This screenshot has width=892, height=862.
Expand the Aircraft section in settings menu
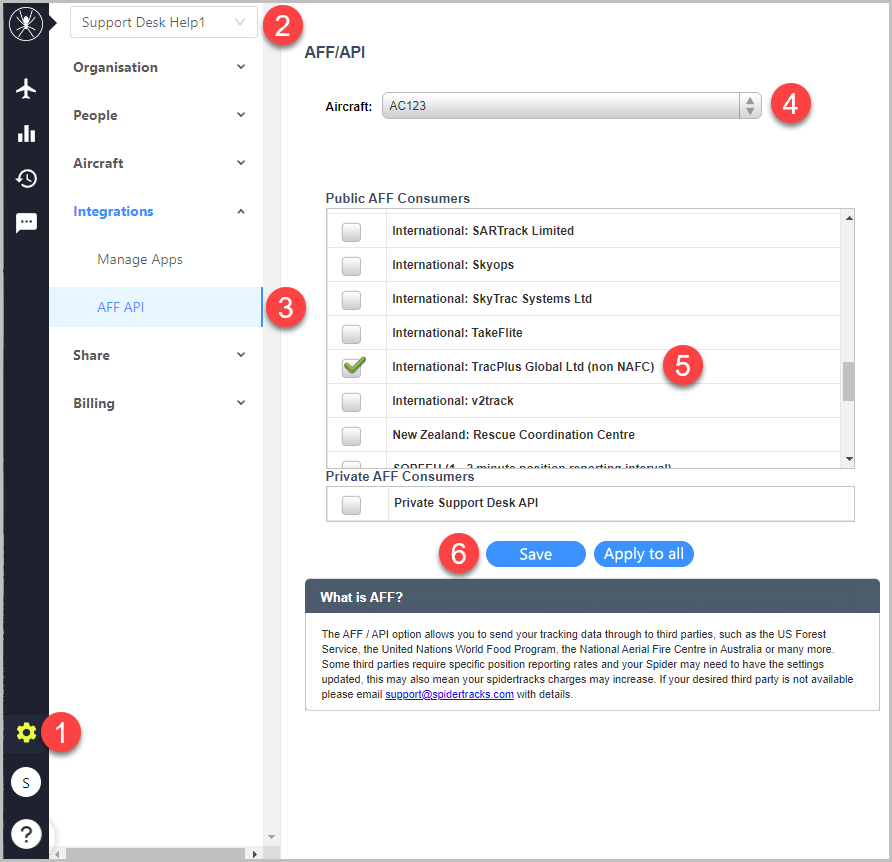click(x=159, y=163)
